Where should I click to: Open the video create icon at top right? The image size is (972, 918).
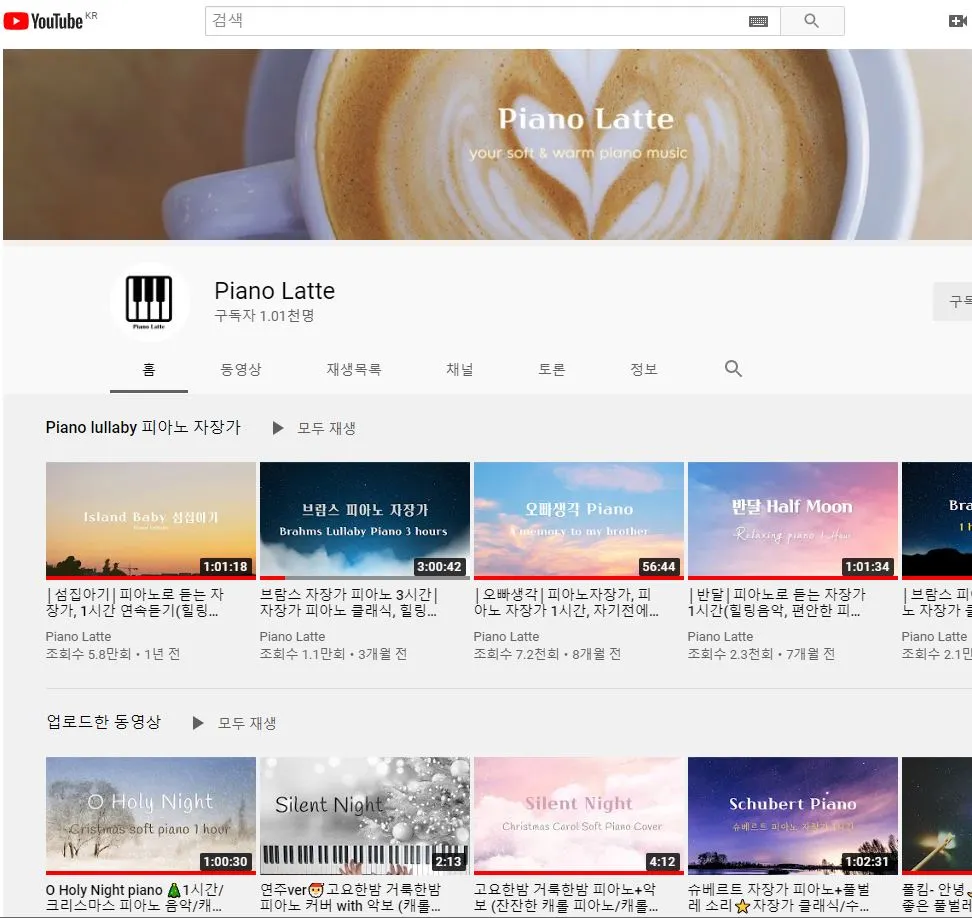(x=957, y=20)
